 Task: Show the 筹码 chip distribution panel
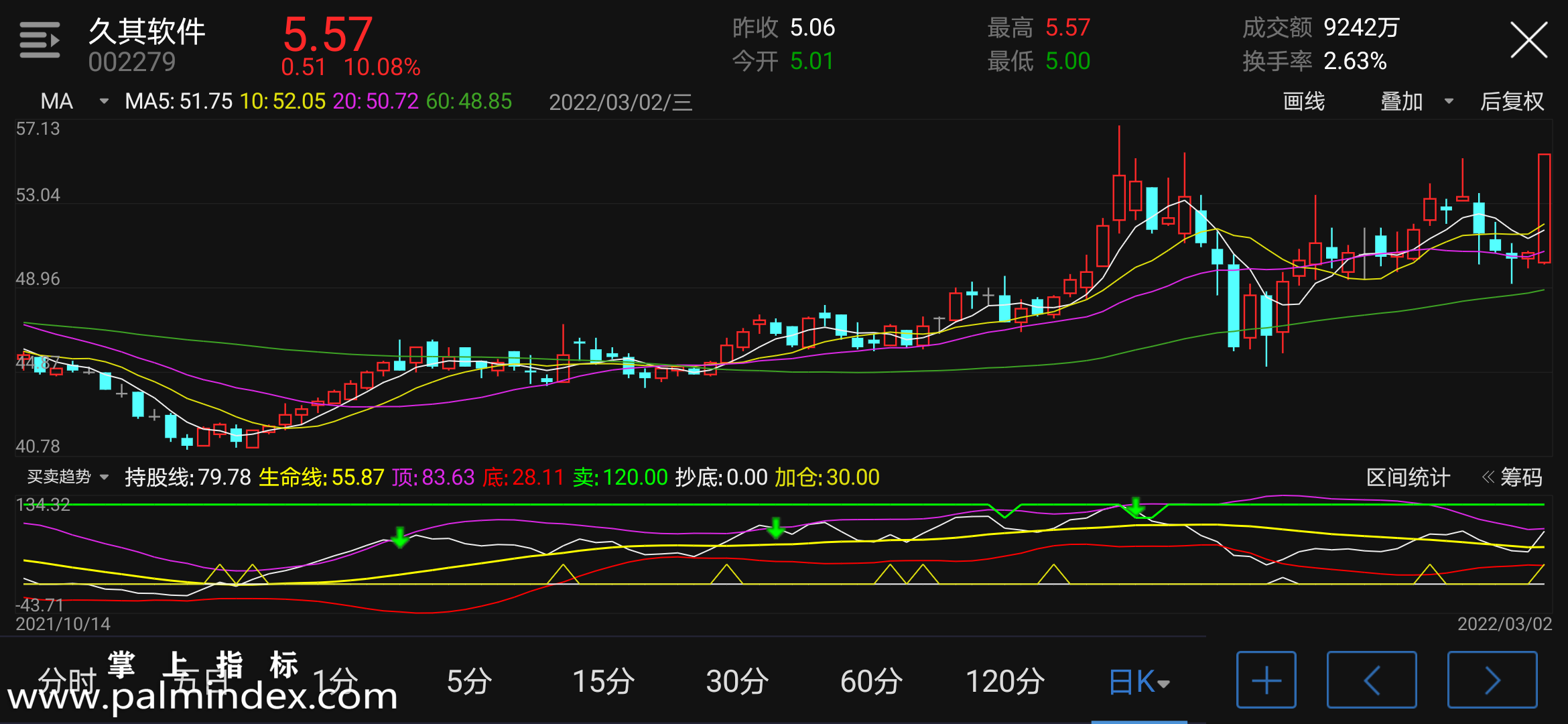(x=1512, y=477)
